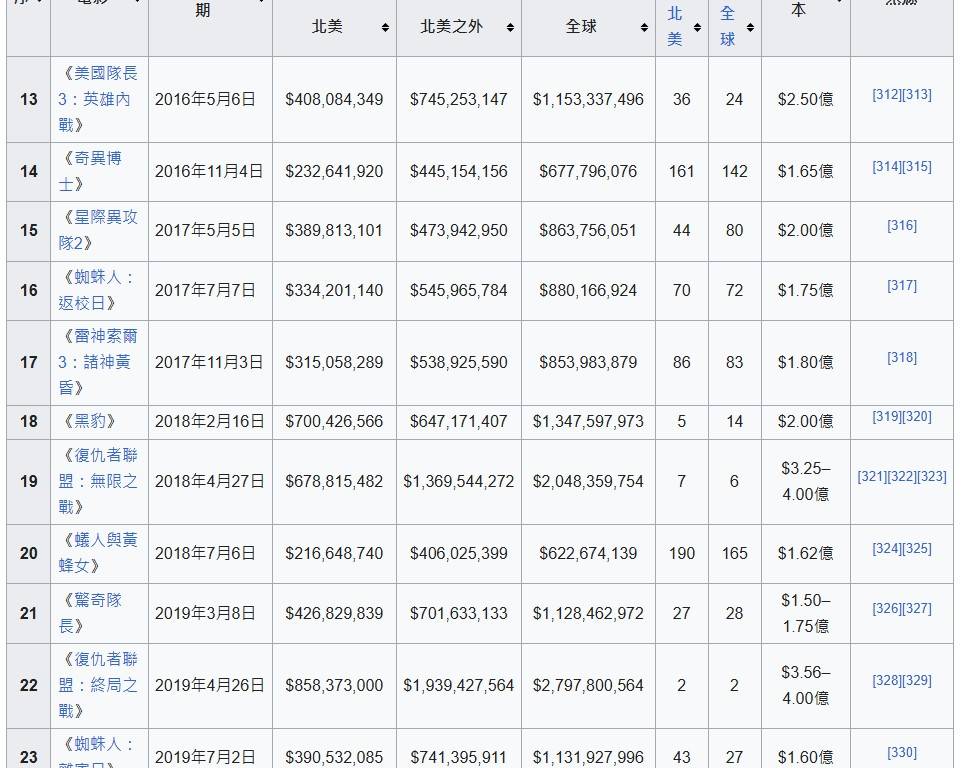Screen dimensions: 964x768
Task: Follow citation [328]
Action: point(887,680)
